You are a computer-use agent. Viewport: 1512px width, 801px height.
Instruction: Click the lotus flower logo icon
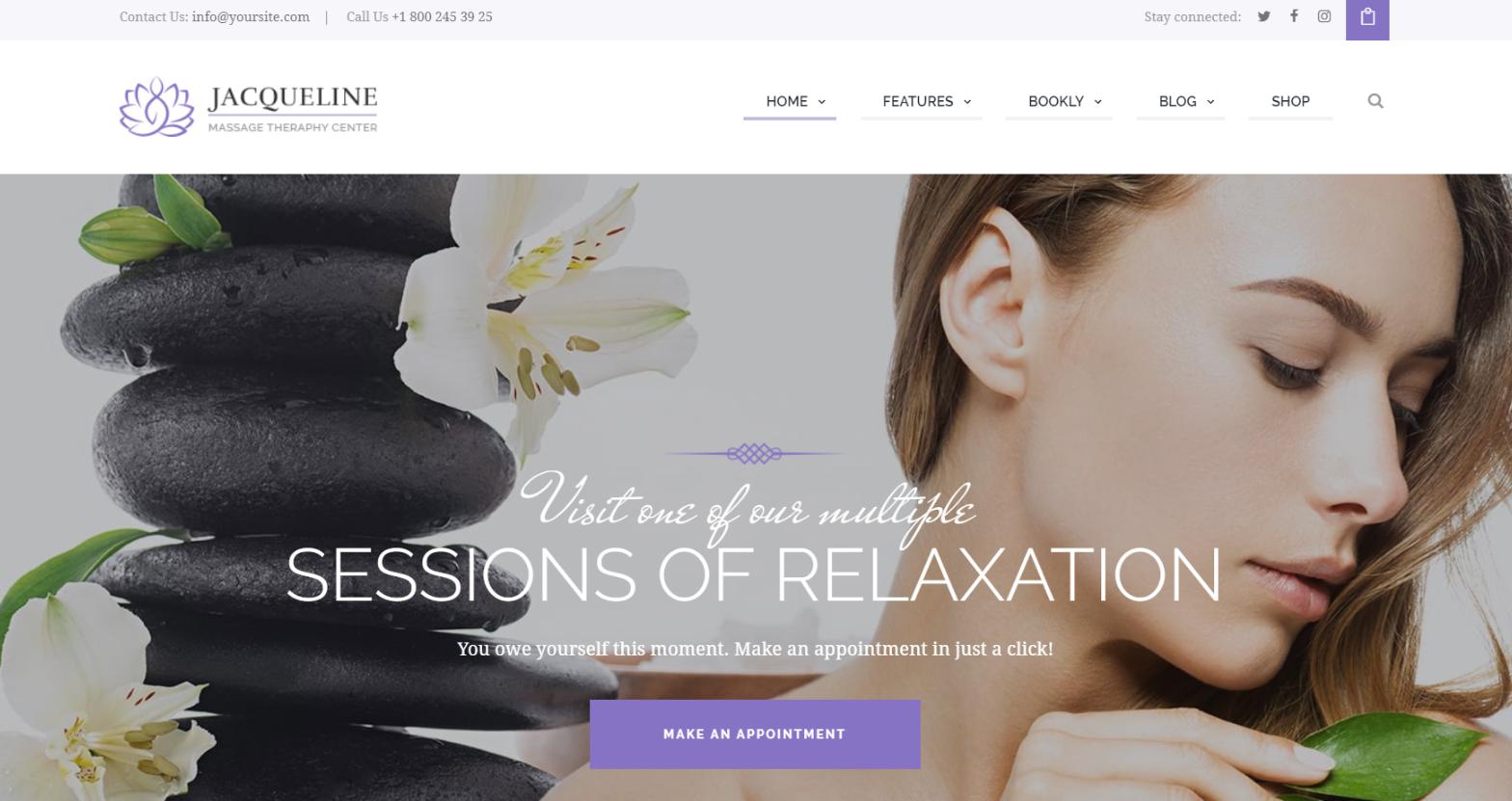(x=157, y=106)
